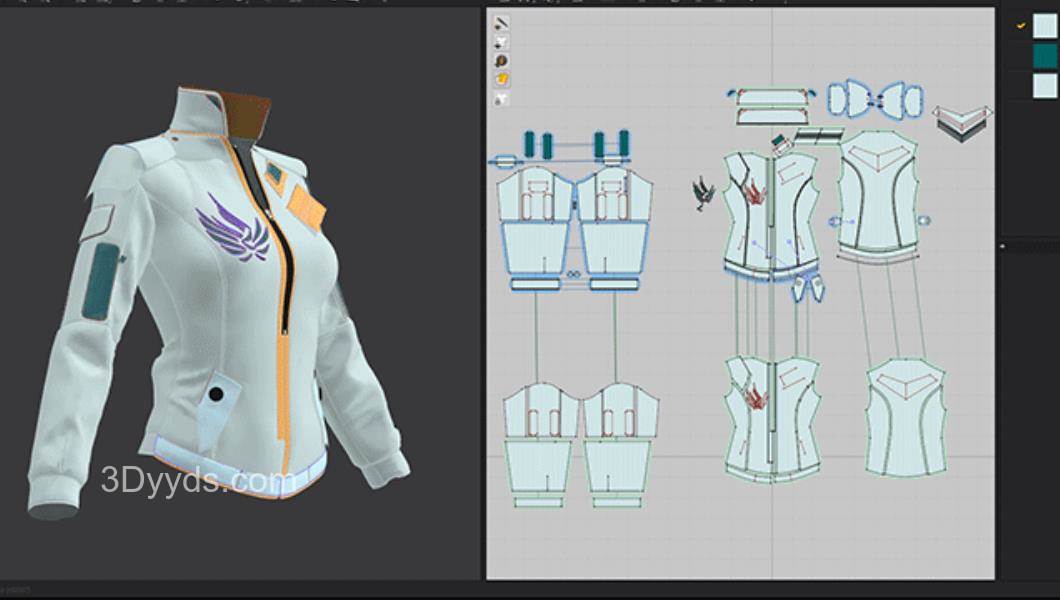This screenshot has width=1060, height=600.
Task: Click the round dark brown icon in 2D toolbar
Action: pyautogui.click(x=501, y=61)
